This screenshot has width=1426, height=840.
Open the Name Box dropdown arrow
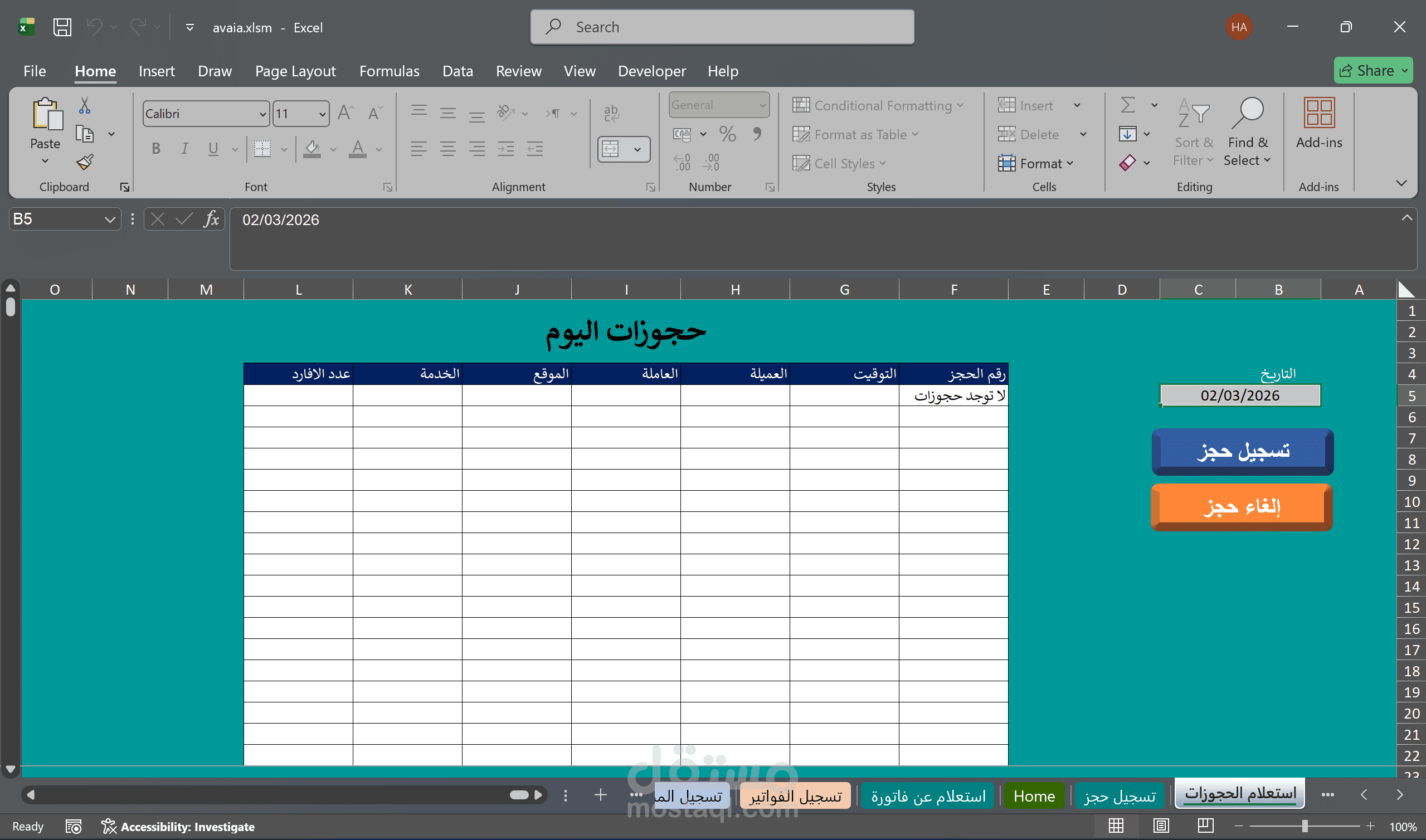[110, 219]
